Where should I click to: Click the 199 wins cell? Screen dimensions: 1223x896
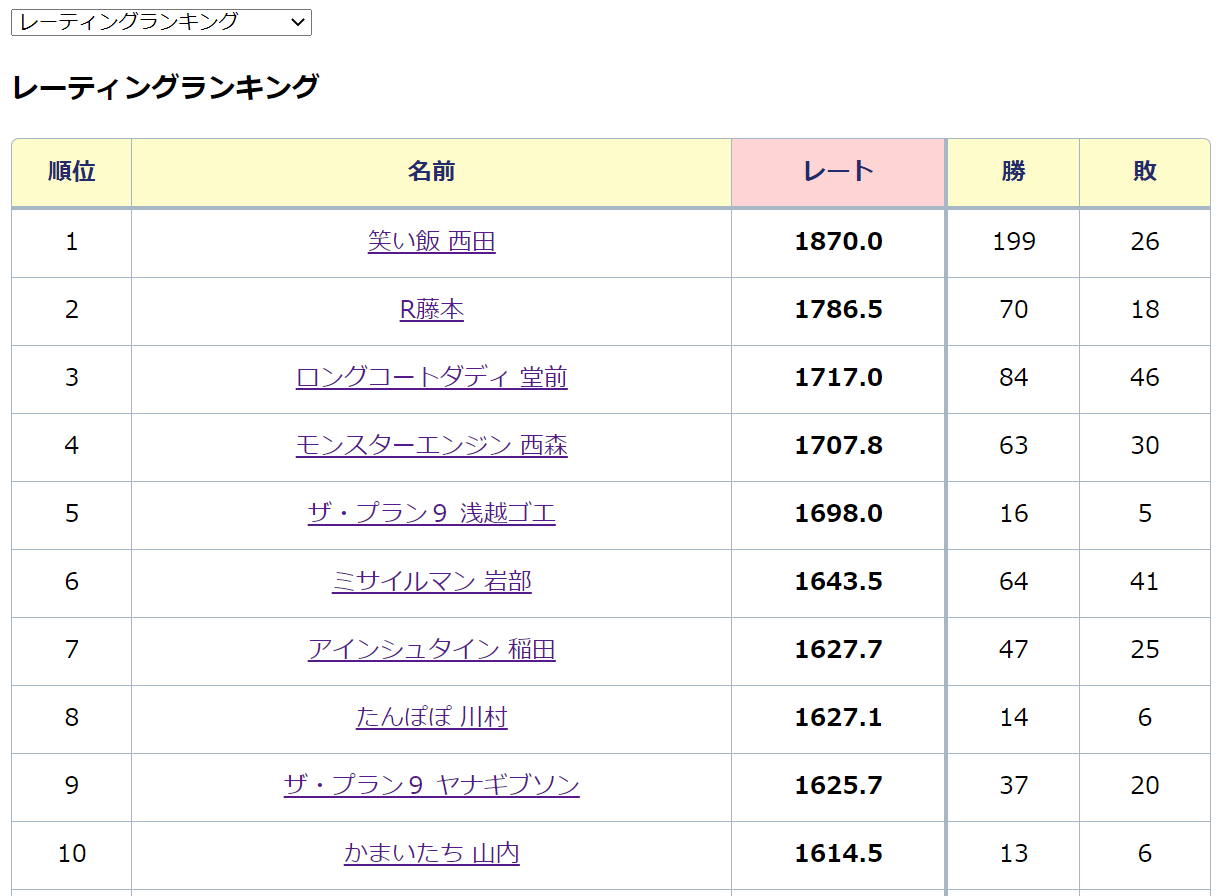tap(1013, 241)
